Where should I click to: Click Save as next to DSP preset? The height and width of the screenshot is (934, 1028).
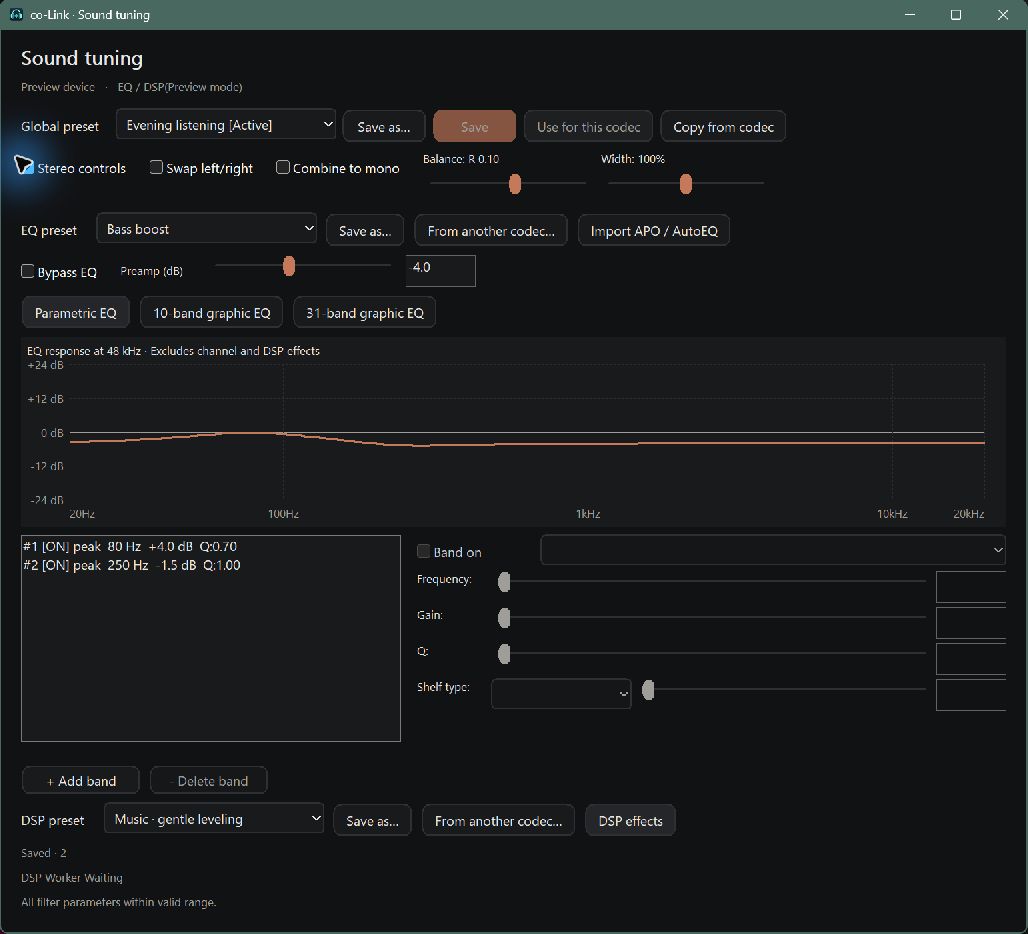[x=372, y=821]
